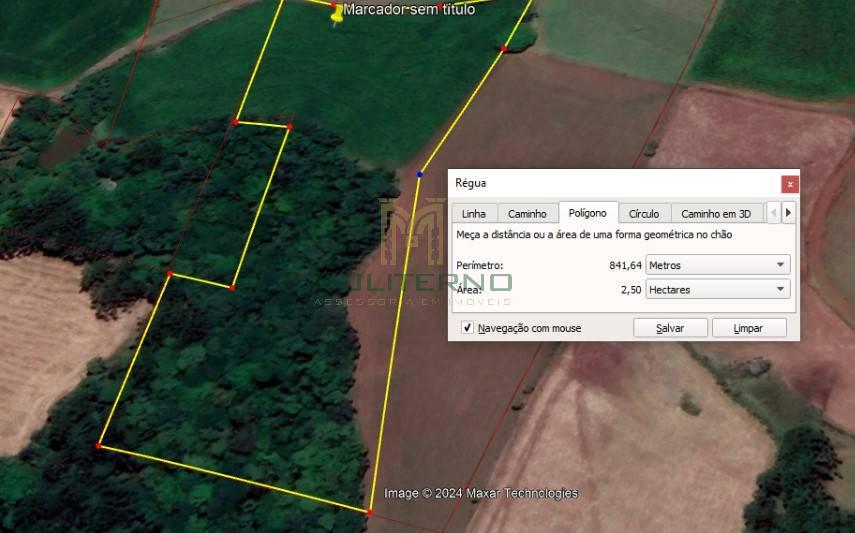Toggle the Navegação com mouse checkbox
This screenshot has height=533, width=855.
[x=467, y=328]
